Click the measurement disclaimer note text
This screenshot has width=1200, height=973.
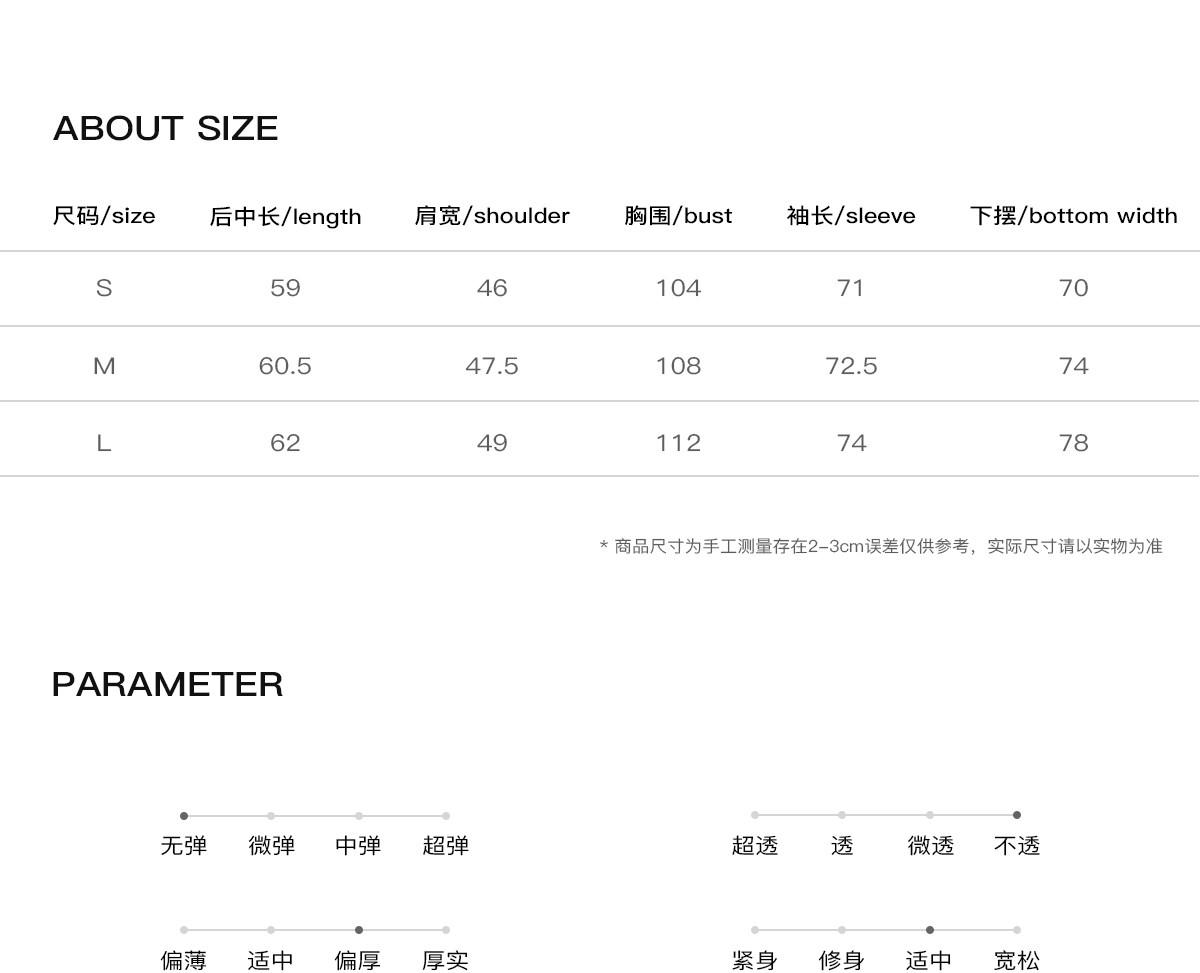(x=881, y=546)
